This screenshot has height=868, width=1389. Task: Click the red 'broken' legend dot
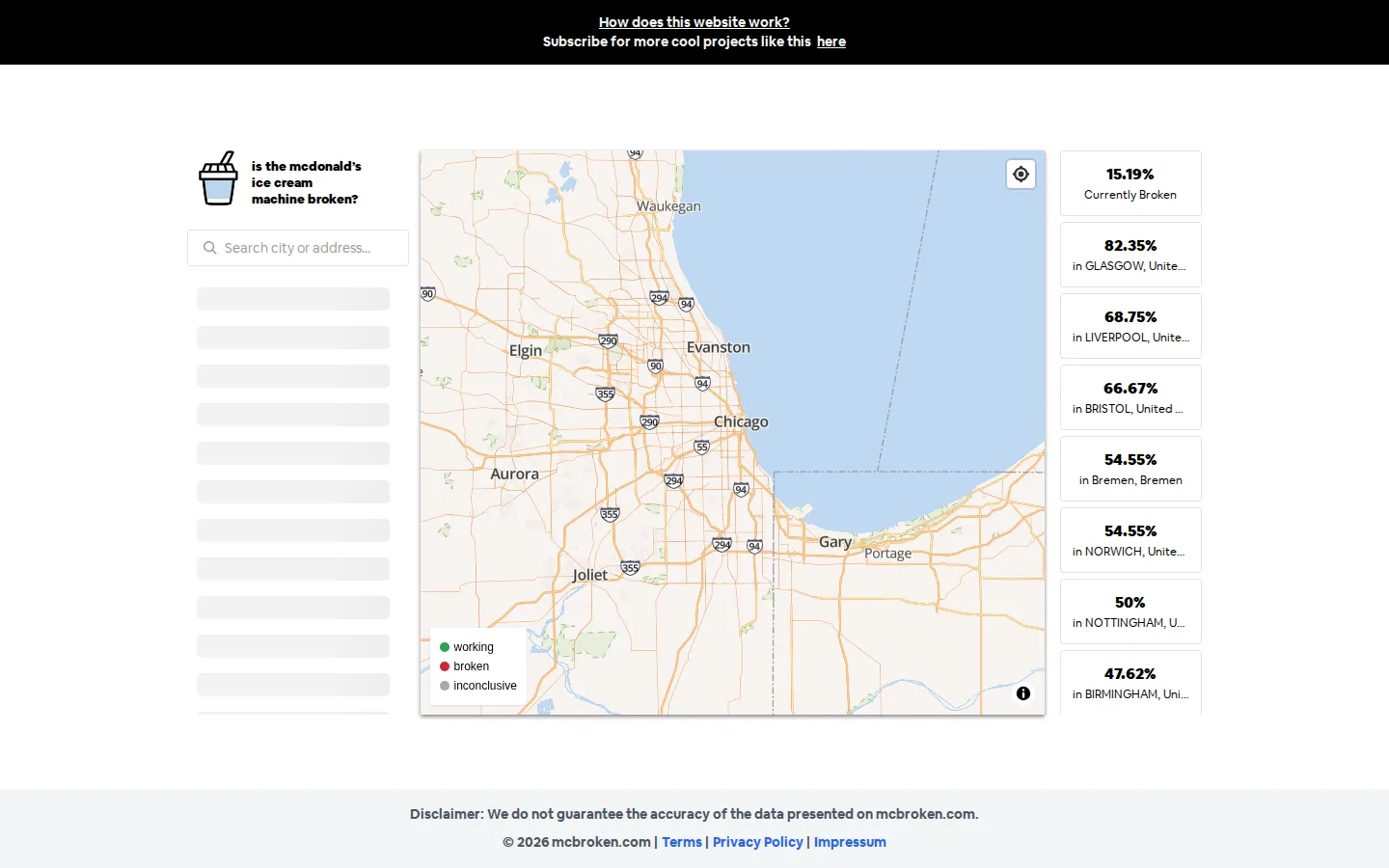tap(445, 666)
